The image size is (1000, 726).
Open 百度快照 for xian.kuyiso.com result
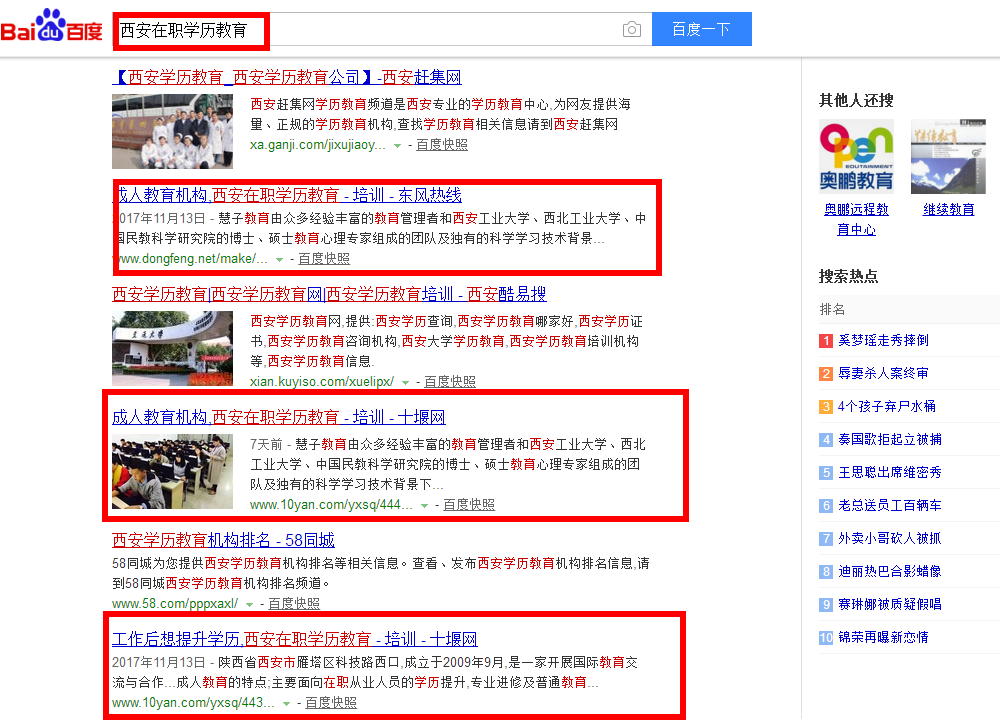pyautogui.click(x=450, y=382)
